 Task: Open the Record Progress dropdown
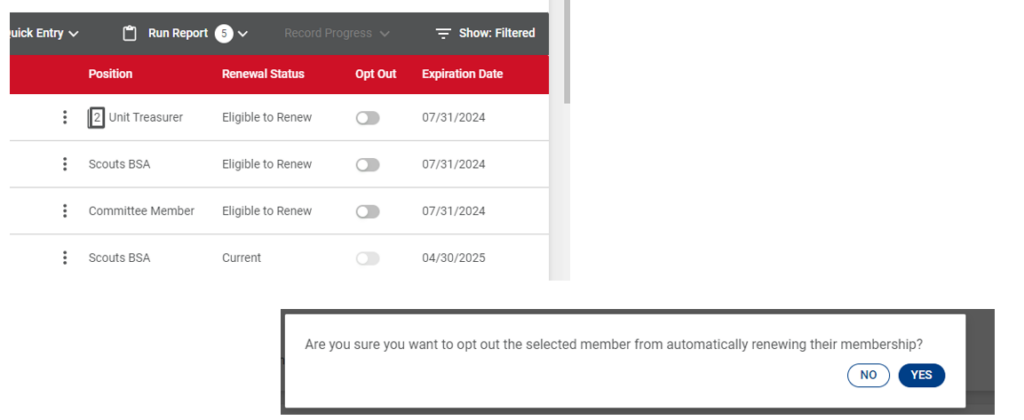tap(337, 33)
